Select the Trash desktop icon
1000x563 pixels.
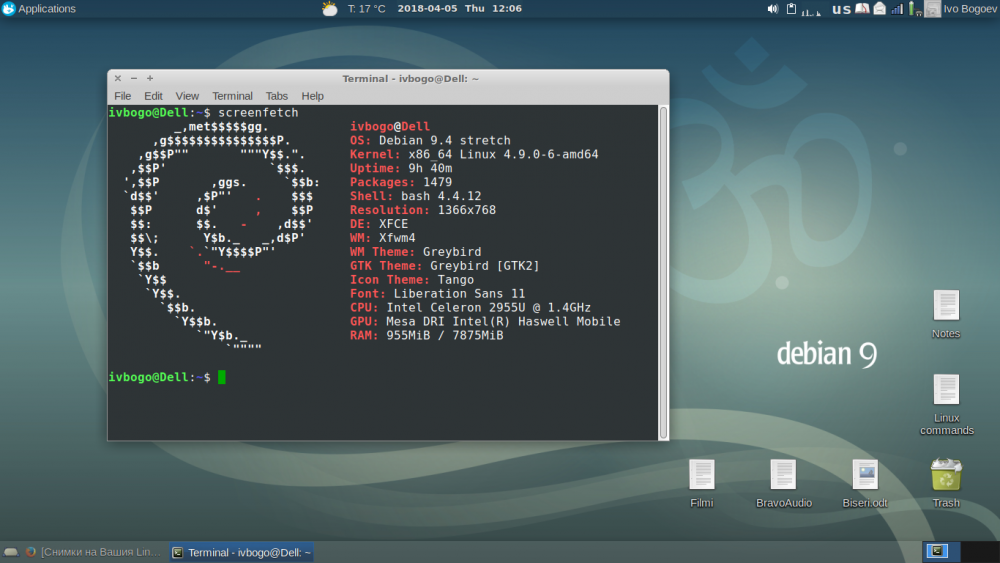tap(946, 483)
